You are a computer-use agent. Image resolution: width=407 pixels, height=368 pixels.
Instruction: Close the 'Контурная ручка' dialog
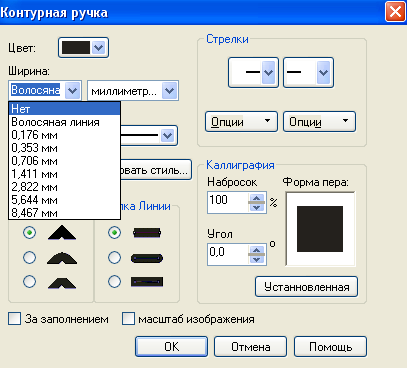[x=395, y=12]
